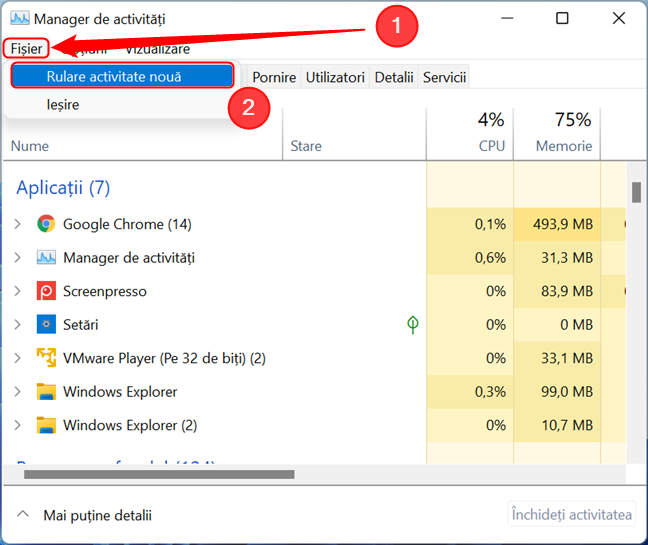Click Mai puține detalii text link
The image size is (648, 545).
point(98,515)
